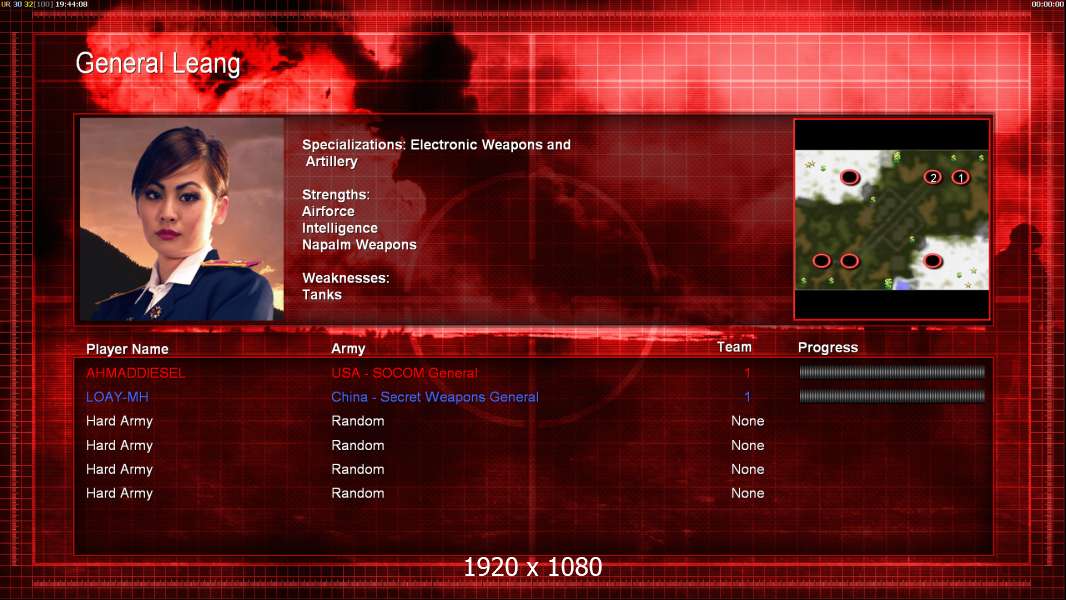The image size is (1066, 600).
Task: Select the leftmost empty start position on the minimap's bottom edge
Action: tap(822, 260)
